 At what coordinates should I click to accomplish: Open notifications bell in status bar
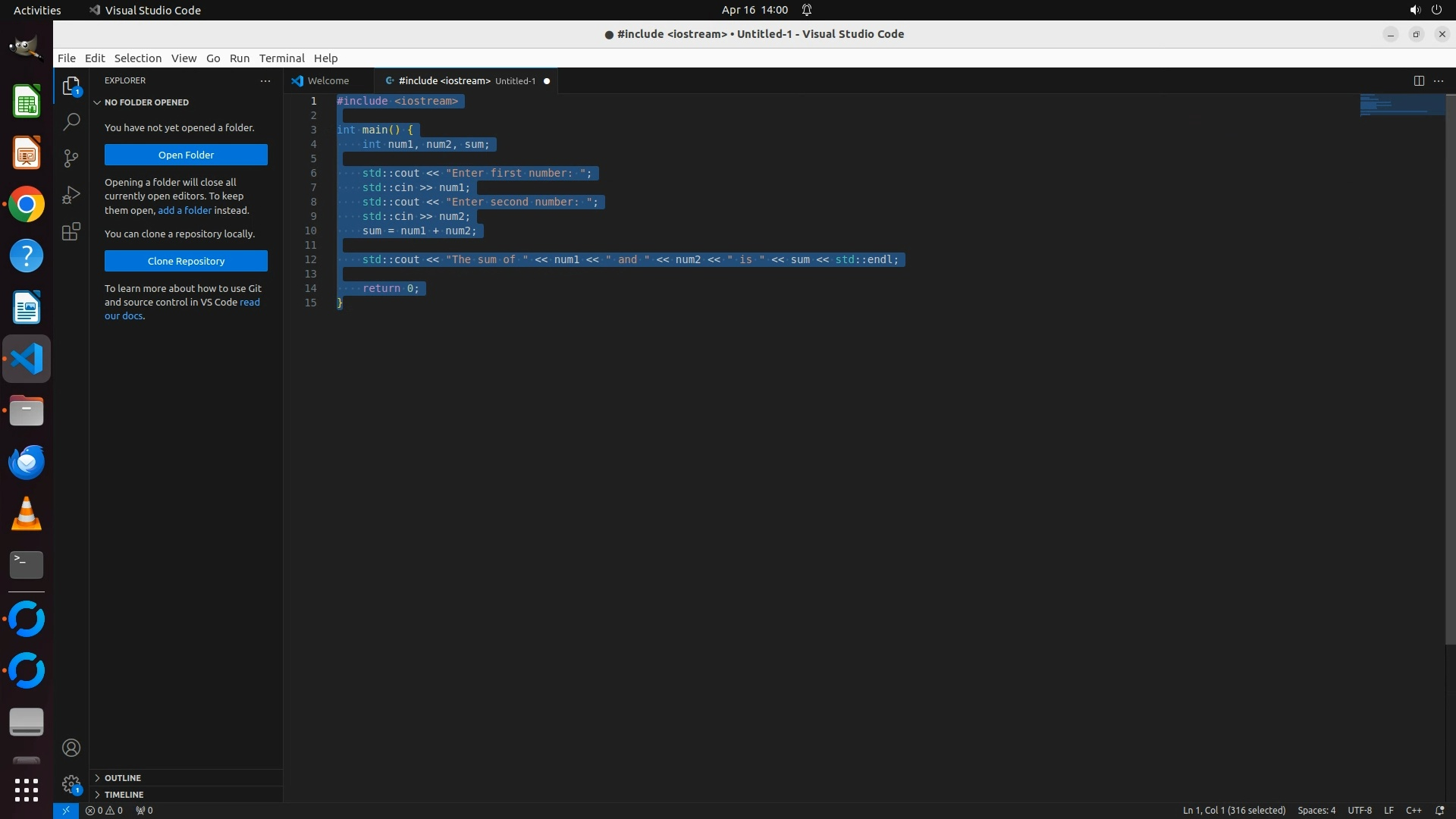[1439, 810]
